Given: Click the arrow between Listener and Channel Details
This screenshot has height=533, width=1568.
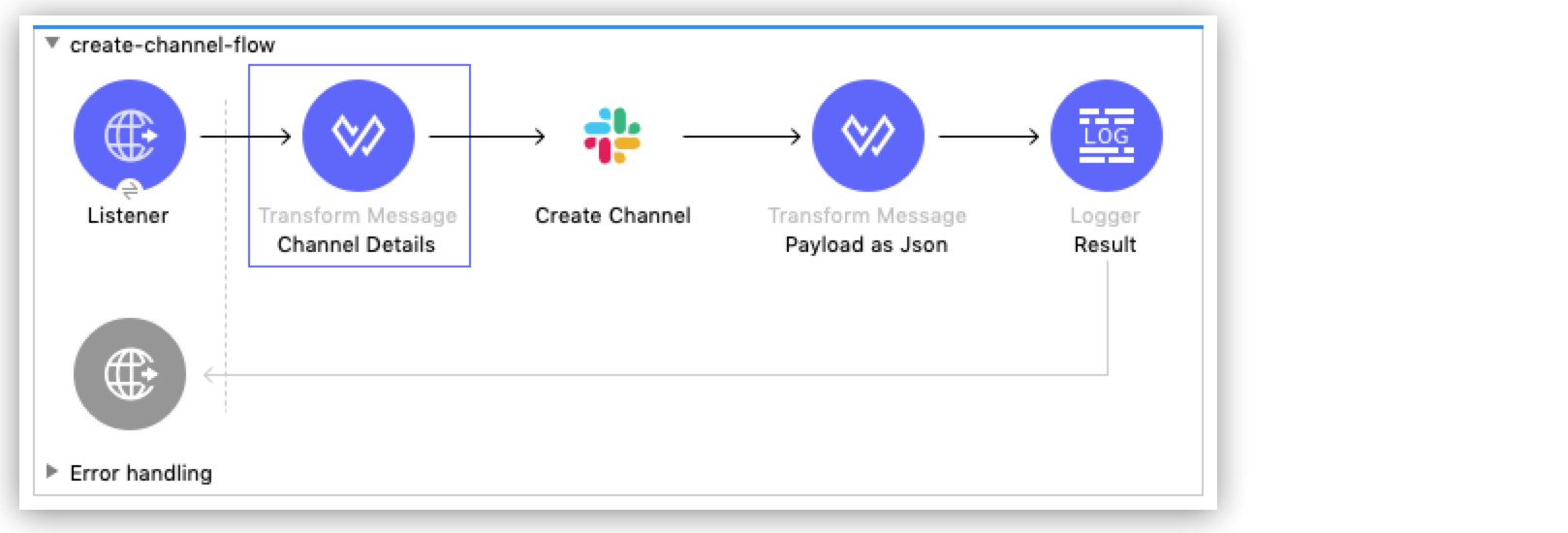Looking at the screenshot, I should [x=245, y=137].
